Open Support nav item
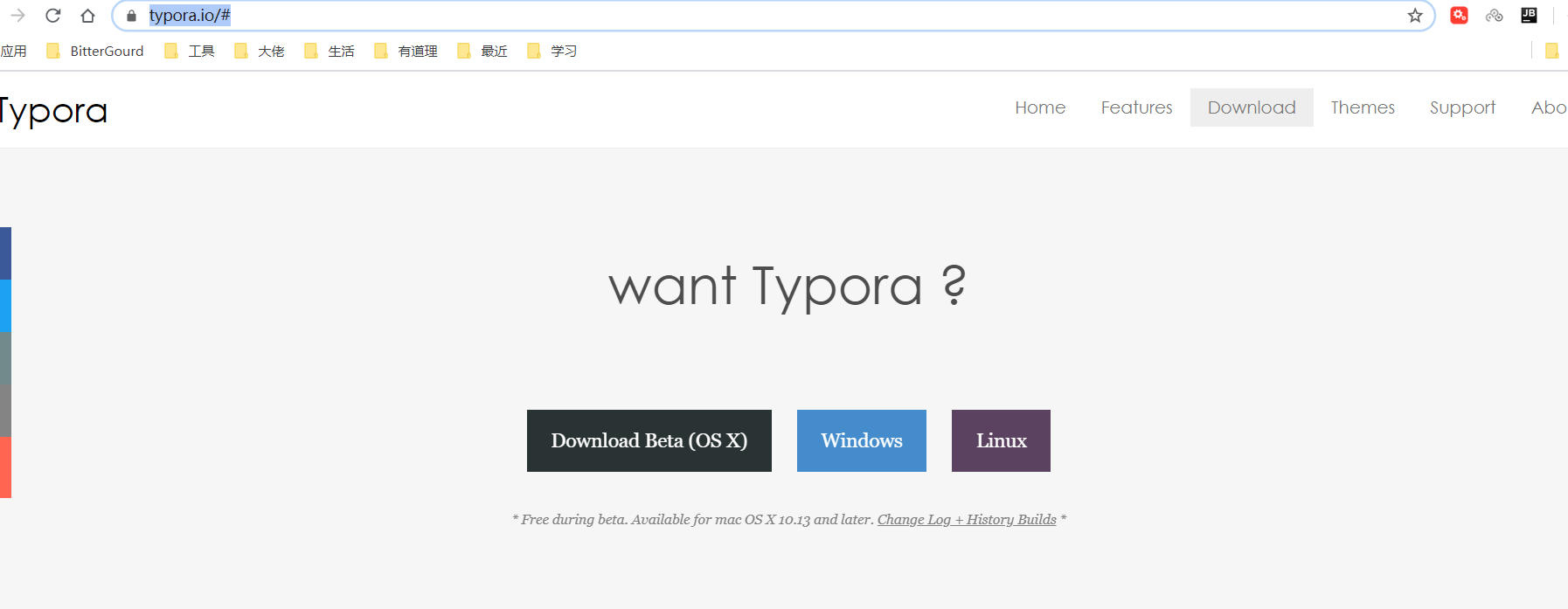 point(1462,107)
